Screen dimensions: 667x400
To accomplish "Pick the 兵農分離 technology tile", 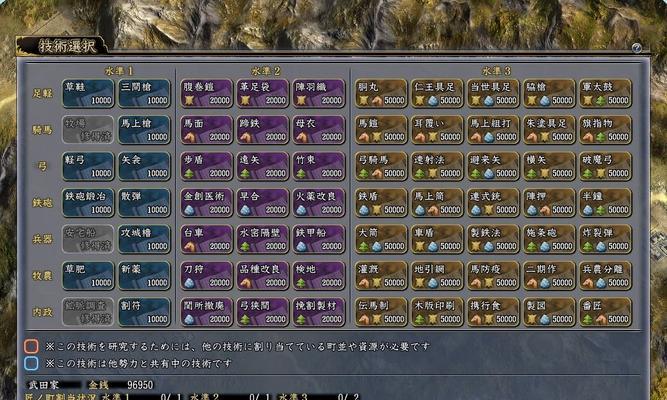I will (605, 276).
